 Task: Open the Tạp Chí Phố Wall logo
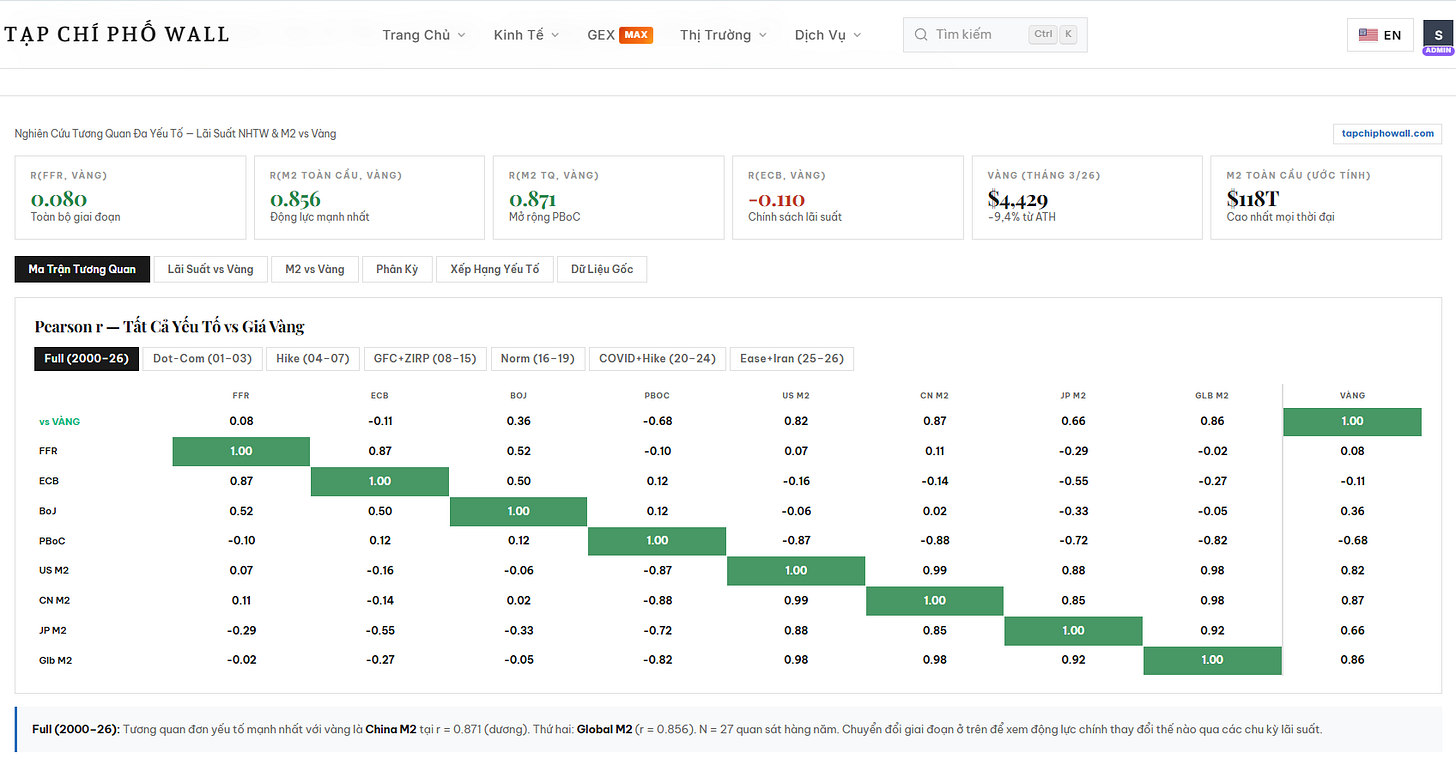point(117,34)
